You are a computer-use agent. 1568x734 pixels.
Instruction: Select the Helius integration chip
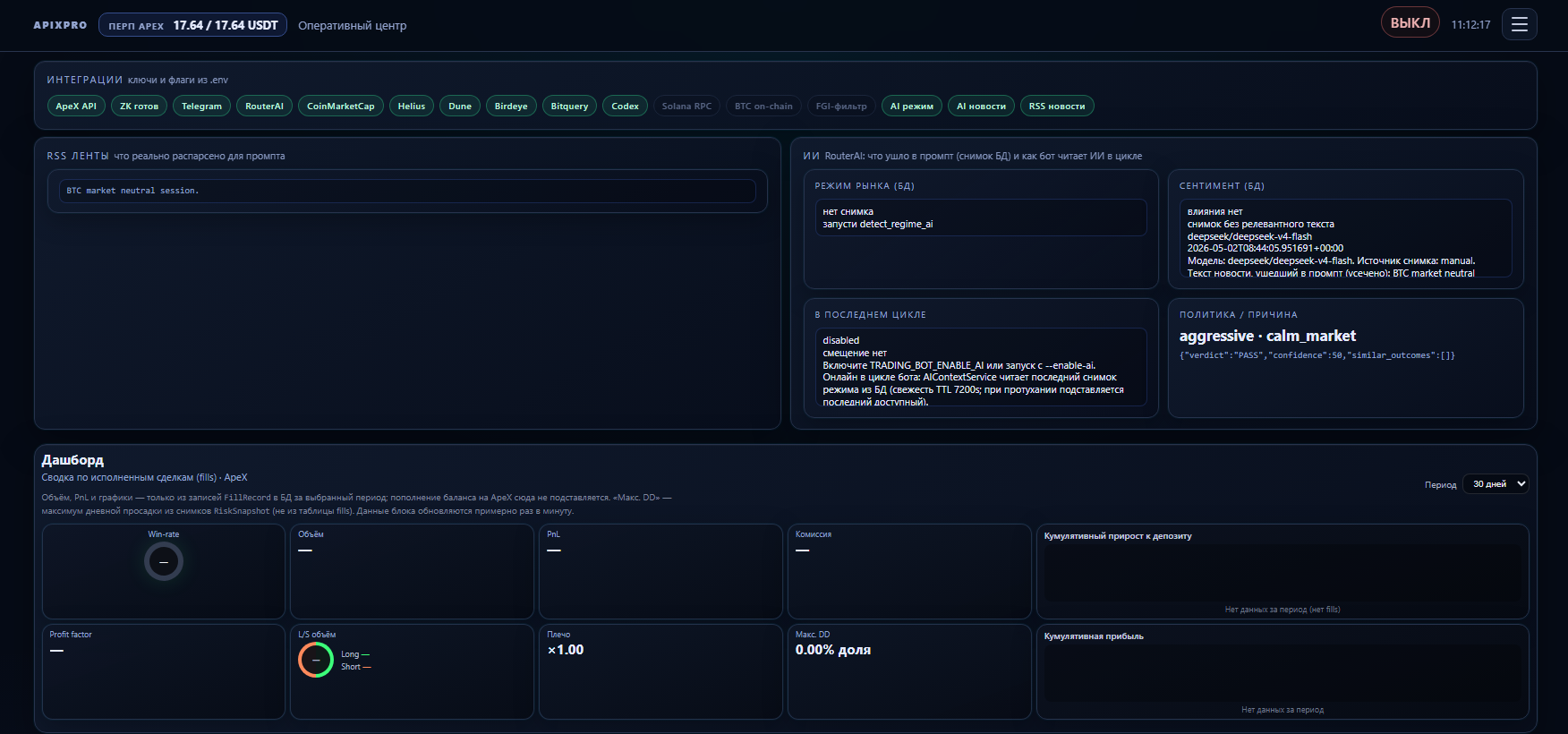pos(412,106)
